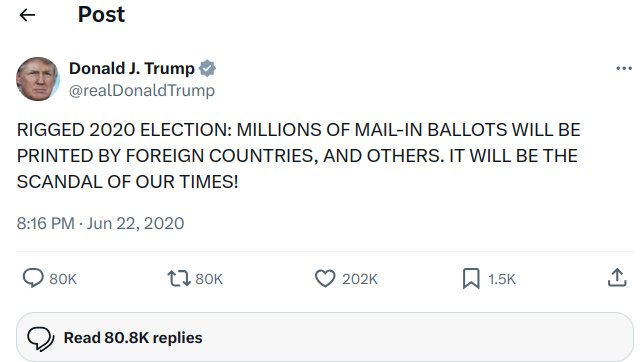This screenshot has width=644, height=362.
Task: Repost using the retweet arrows icon
Action: pos(179,279)
